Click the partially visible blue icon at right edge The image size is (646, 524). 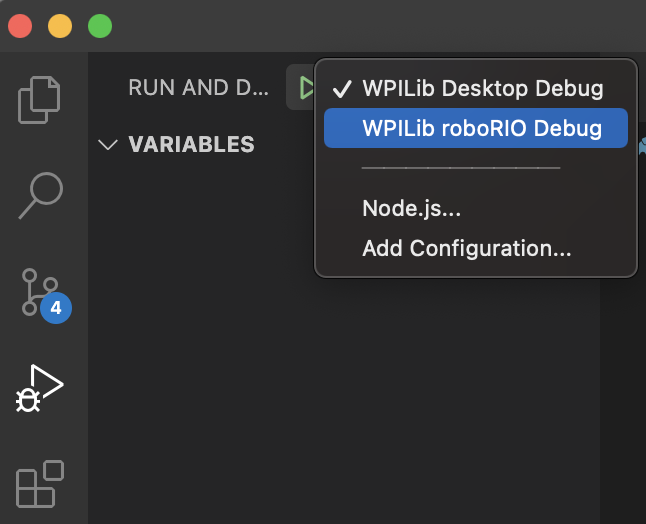642,147
